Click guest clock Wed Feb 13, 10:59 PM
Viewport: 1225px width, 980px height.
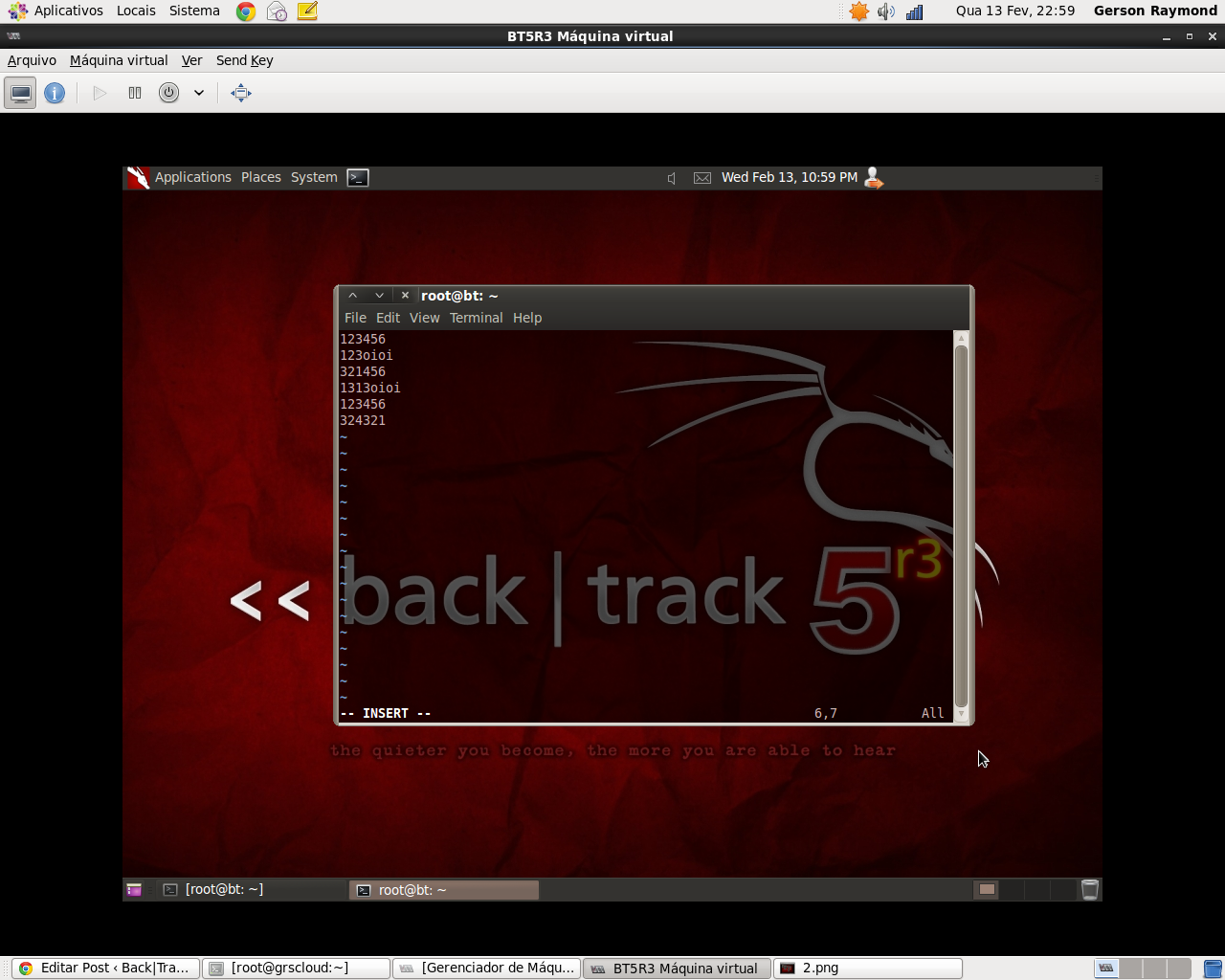(x=790, y=177)
